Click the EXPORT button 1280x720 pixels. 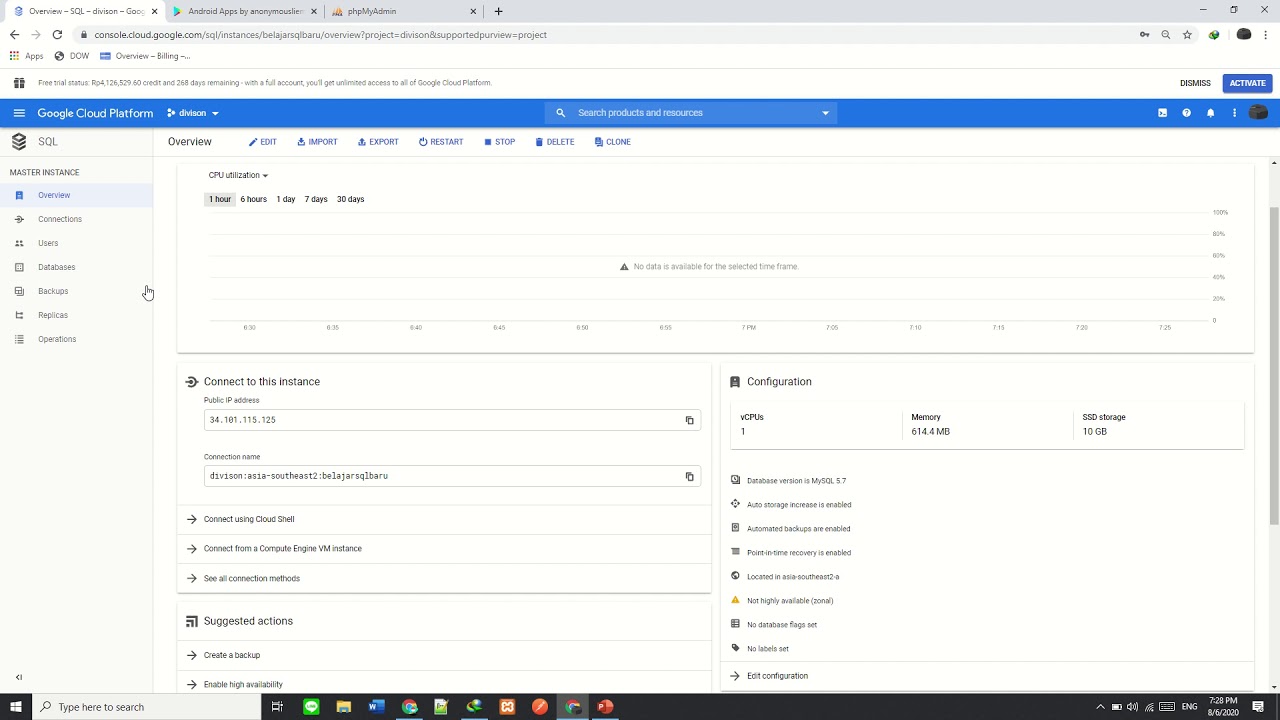(x=378, y=142)
